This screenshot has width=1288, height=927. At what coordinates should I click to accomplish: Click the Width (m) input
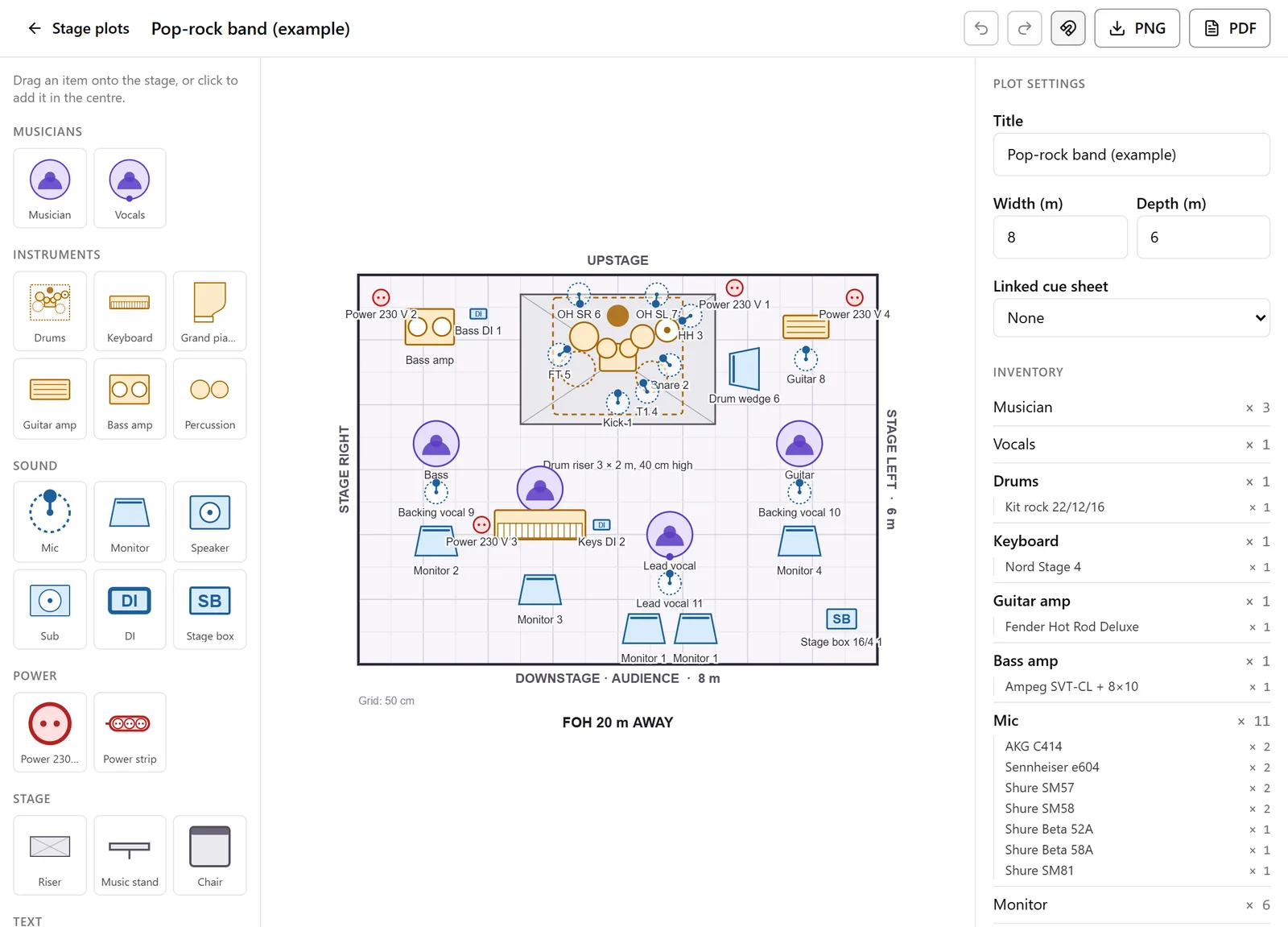1059,238
